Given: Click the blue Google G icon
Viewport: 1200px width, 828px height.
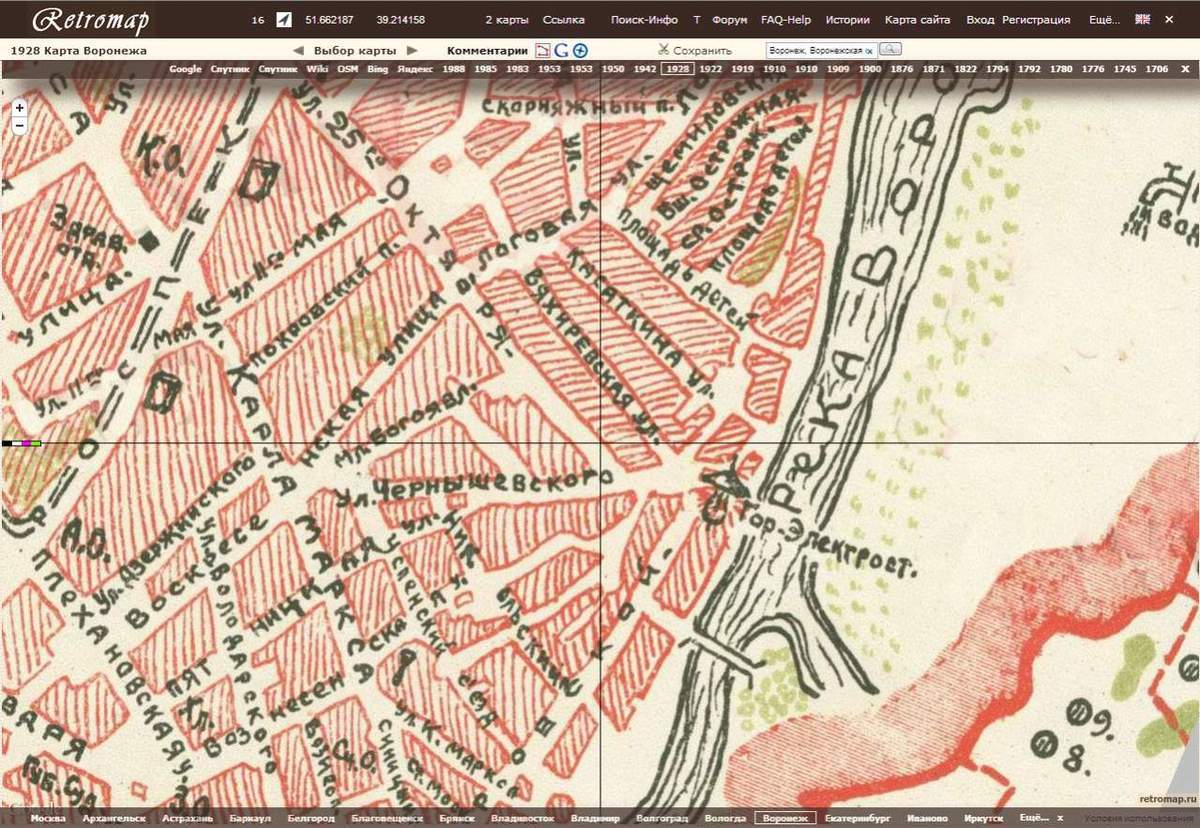Looking at the screenshot, I should (x=562, y=50).
